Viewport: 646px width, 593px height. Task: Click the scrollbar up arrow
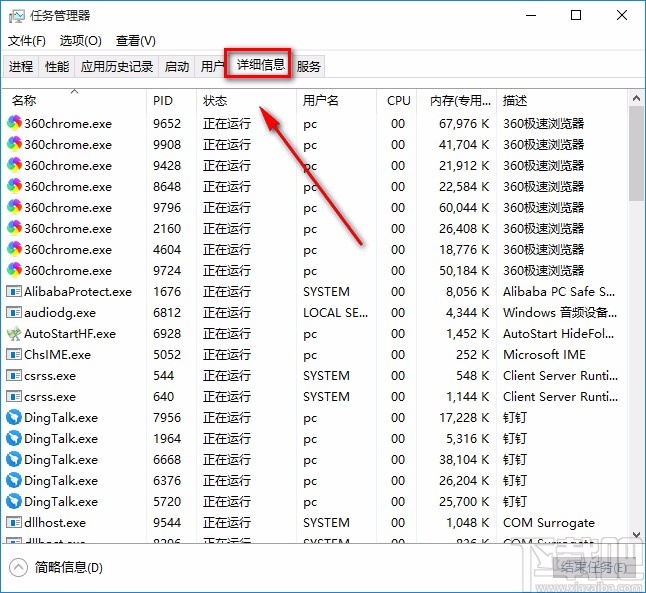(636, 98)
